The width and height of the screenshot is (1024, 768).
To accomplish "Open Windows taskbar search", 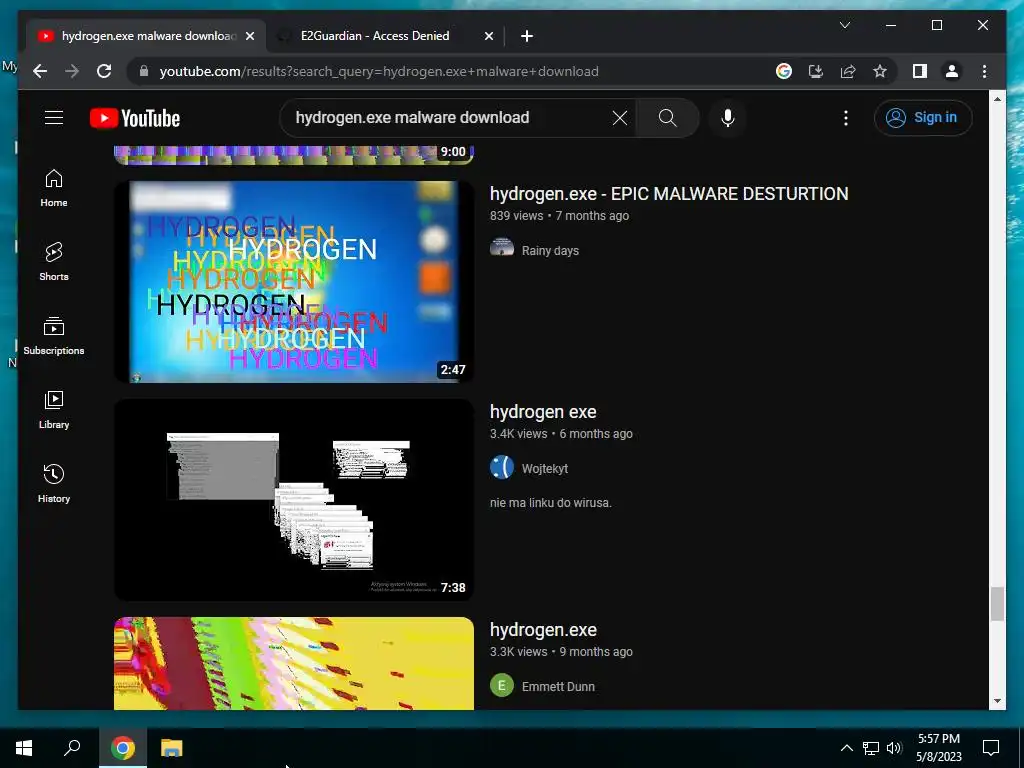I will click(72, 748).
